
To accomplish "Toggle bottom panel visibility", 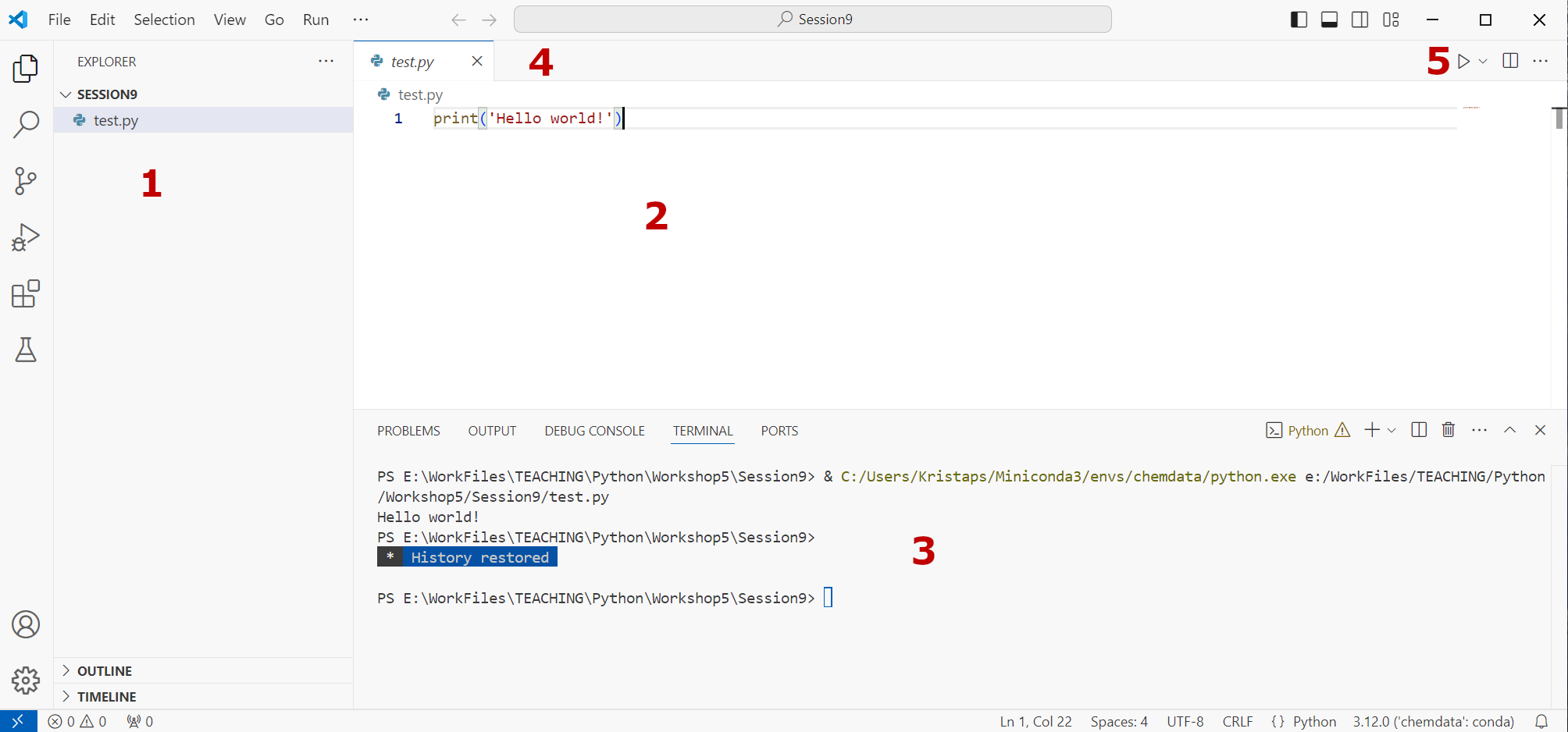I will [x=1329, y=20].
